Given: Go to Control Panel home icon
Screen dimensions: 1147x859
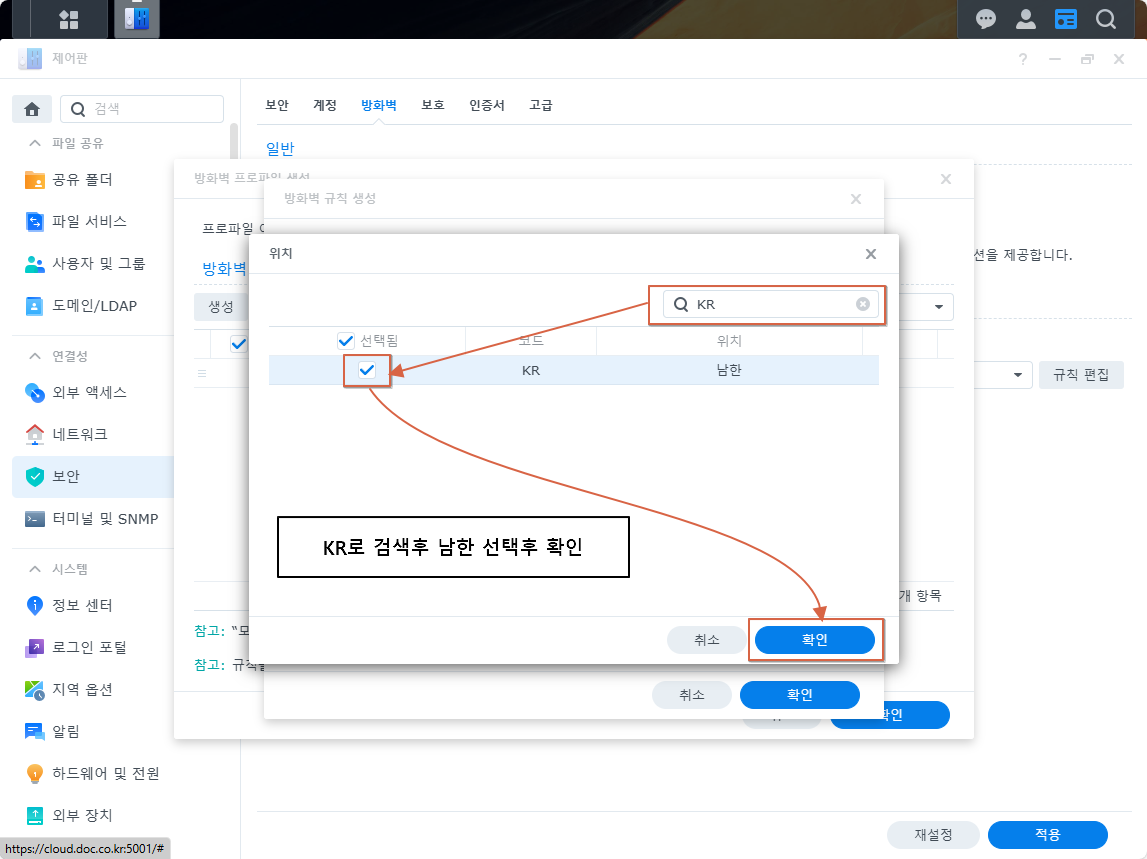Looking at the screenshot, I should (32, 109).
